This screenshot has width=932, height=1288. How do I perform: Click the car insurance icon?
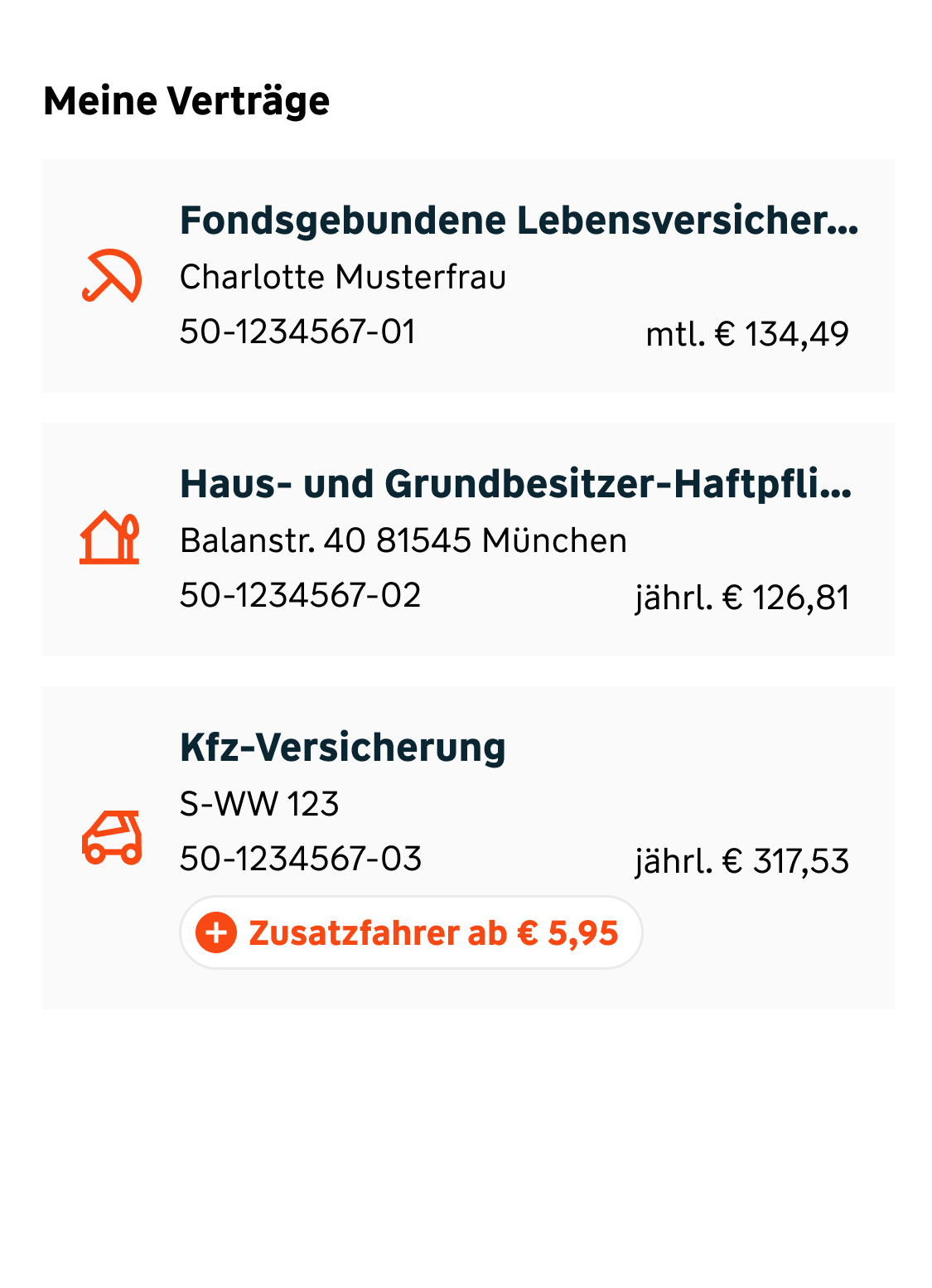coord(112,838)
